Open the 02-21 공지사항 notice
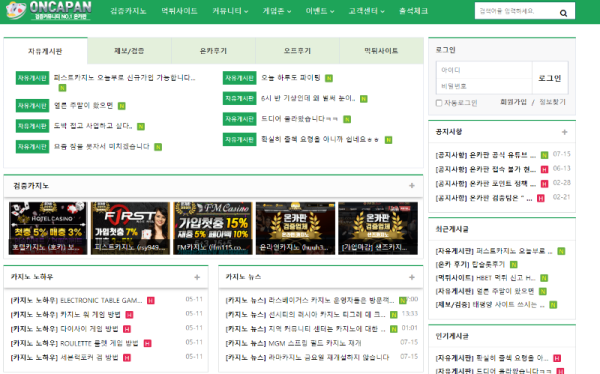 pos(484,198)
